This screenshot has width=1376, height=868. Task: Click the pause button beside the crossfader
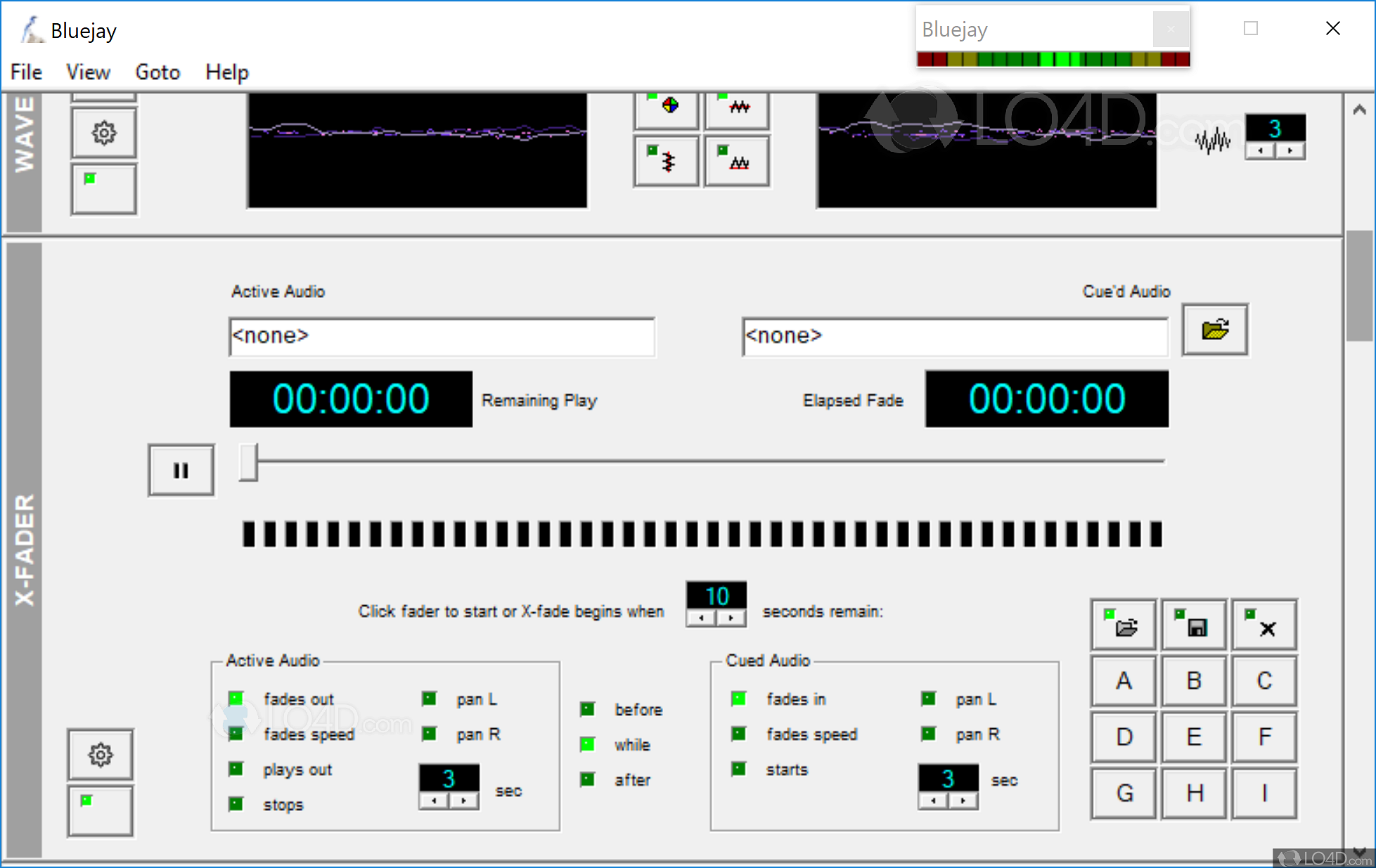click(x=181, y=470)
